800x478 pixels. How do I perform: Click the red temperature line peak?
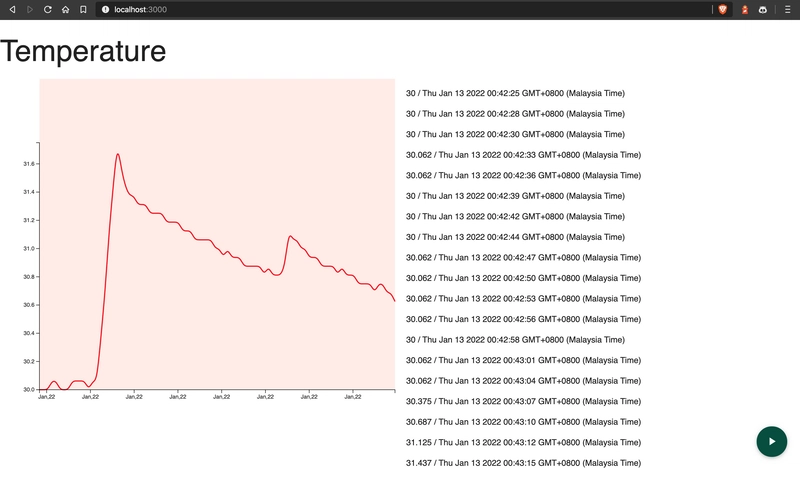pos(118,154)
